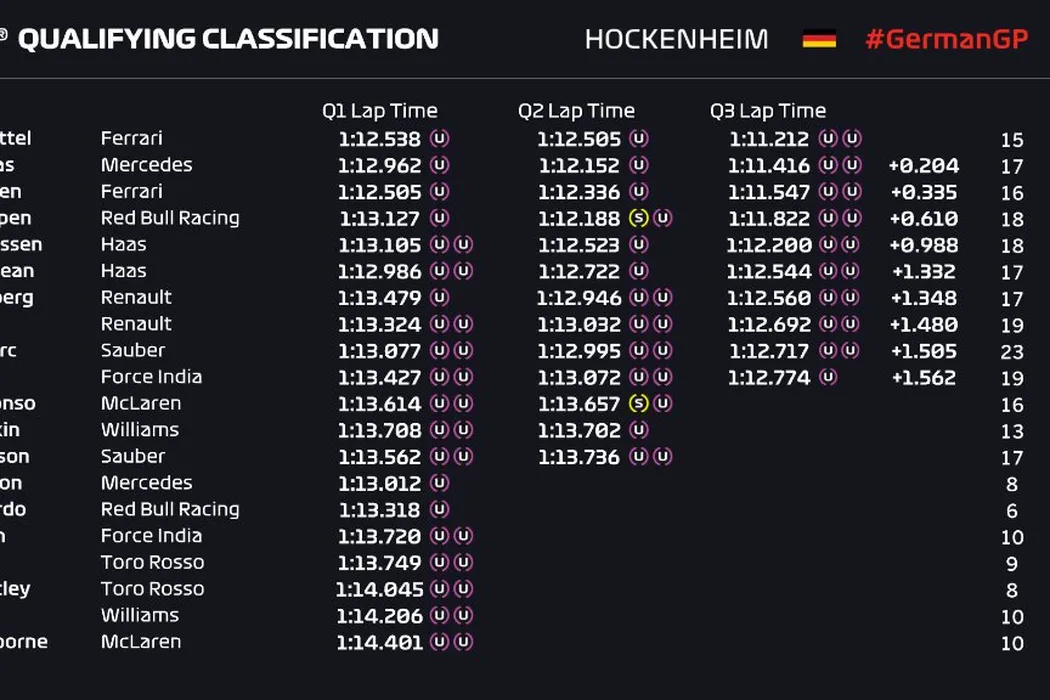Select the tyre icon next to 1:13.318
Image resolution: width=1050 pixels, height=700 pixels.
click(439, 509)
